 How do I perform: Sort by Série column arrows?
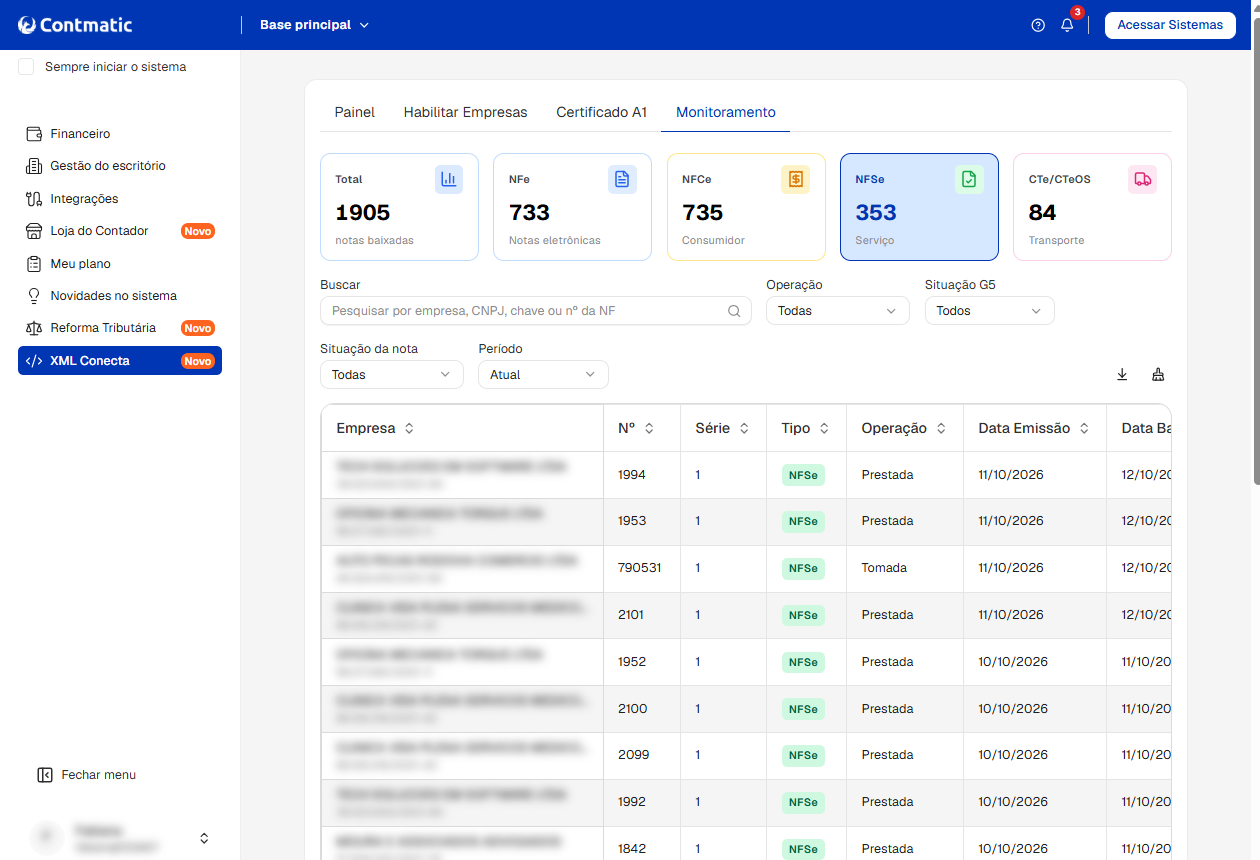coord(744,428)
